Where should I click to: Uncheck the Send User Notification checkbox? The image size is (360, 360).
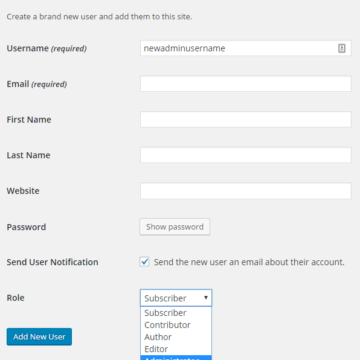144,262
